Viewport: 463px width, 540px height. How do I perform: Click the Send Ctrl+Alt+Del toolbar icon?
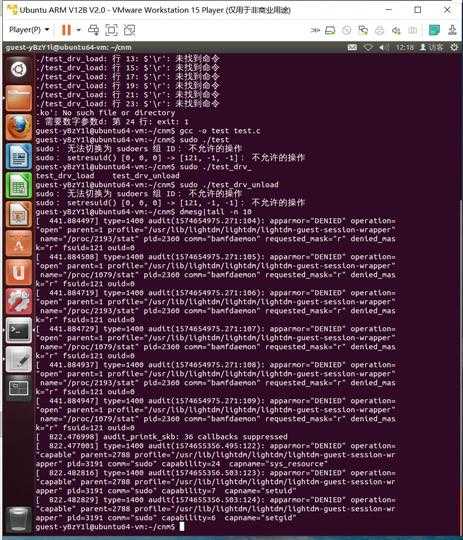pos(94,30)
